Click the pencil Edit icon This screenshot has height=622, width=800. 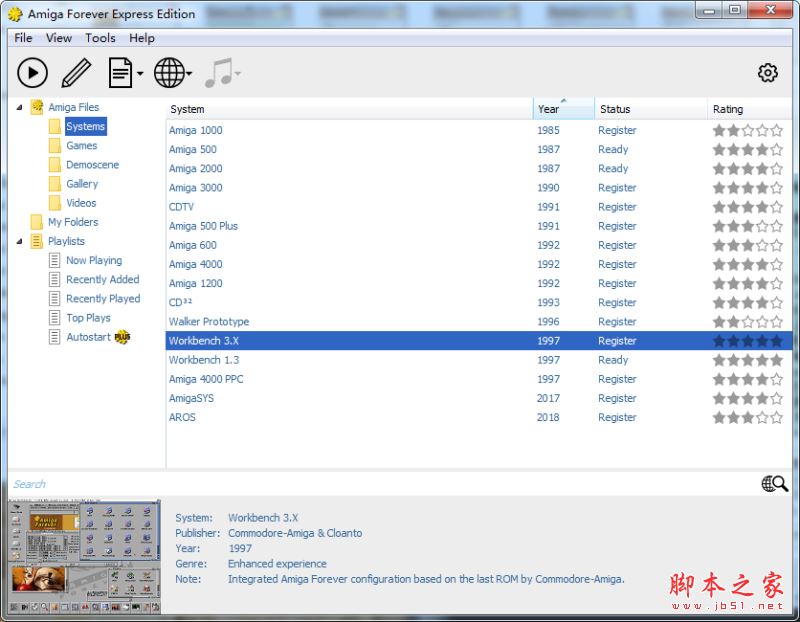(77, 73)
